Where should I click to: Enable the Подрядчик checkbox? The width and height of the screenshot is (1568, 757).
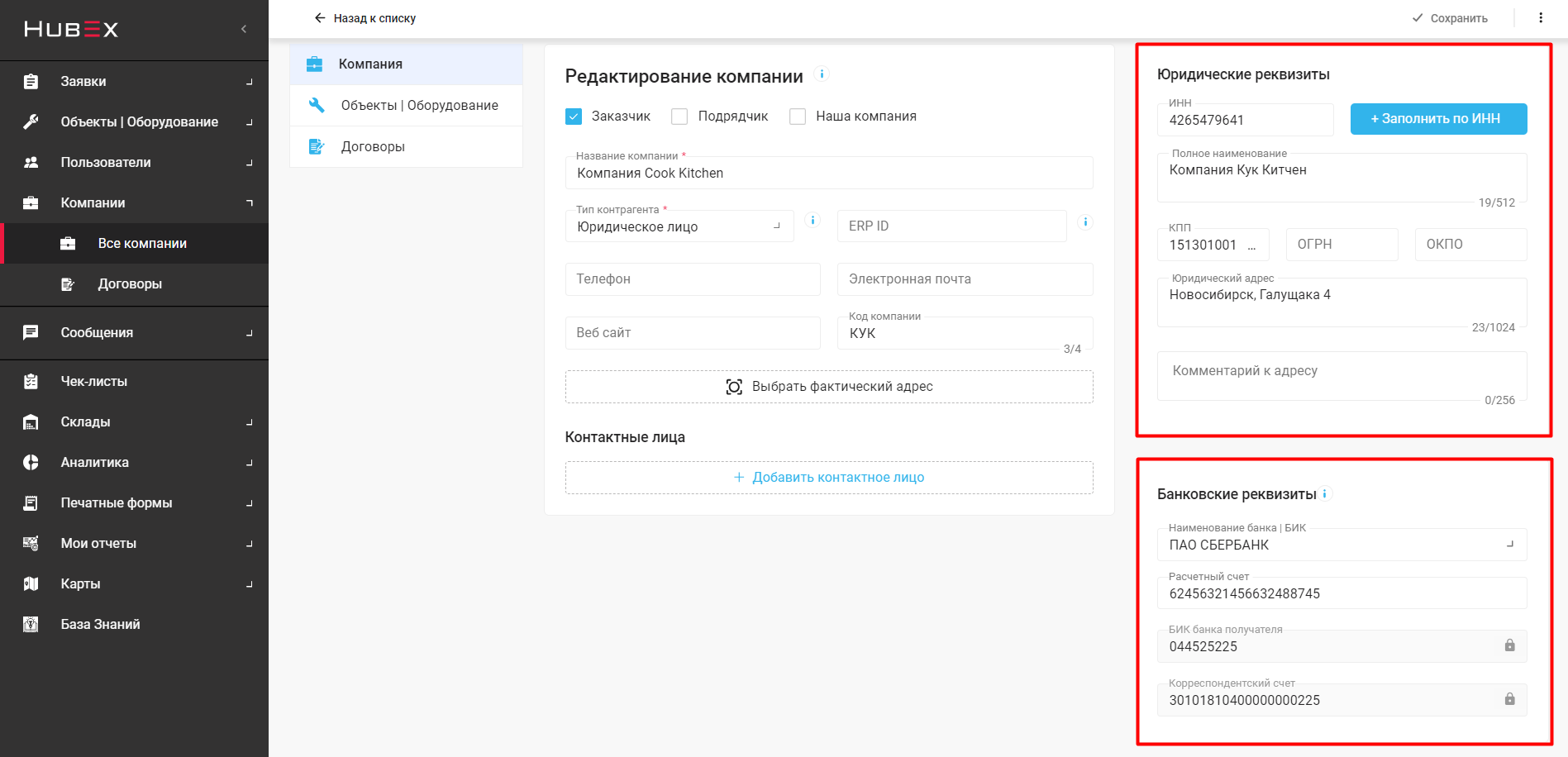[x=679, y=117]
